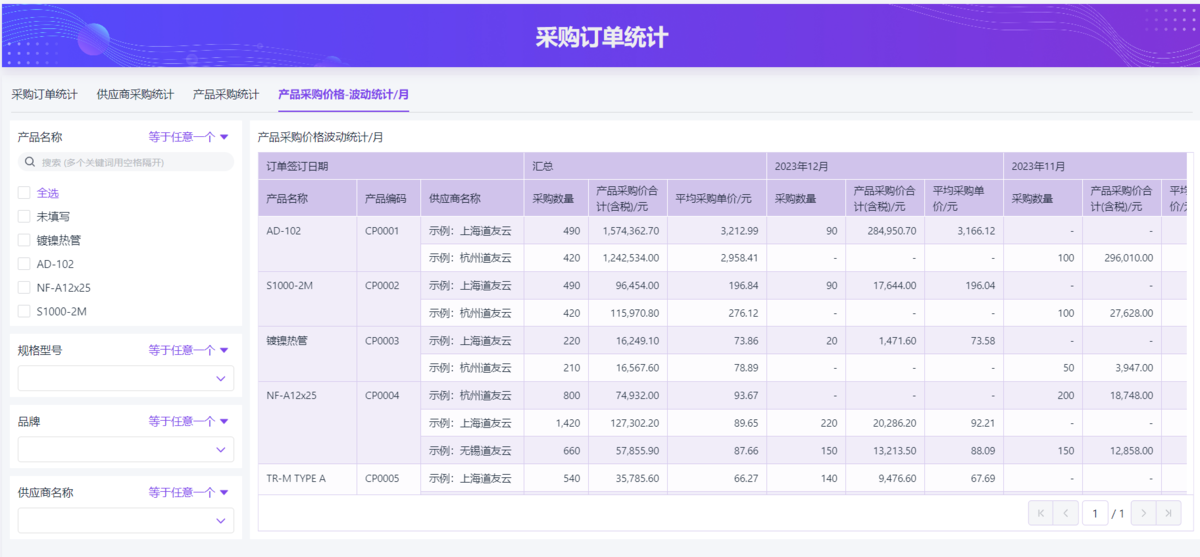Open the 品牌 dropdown selection box

click(x=126, y=450)
